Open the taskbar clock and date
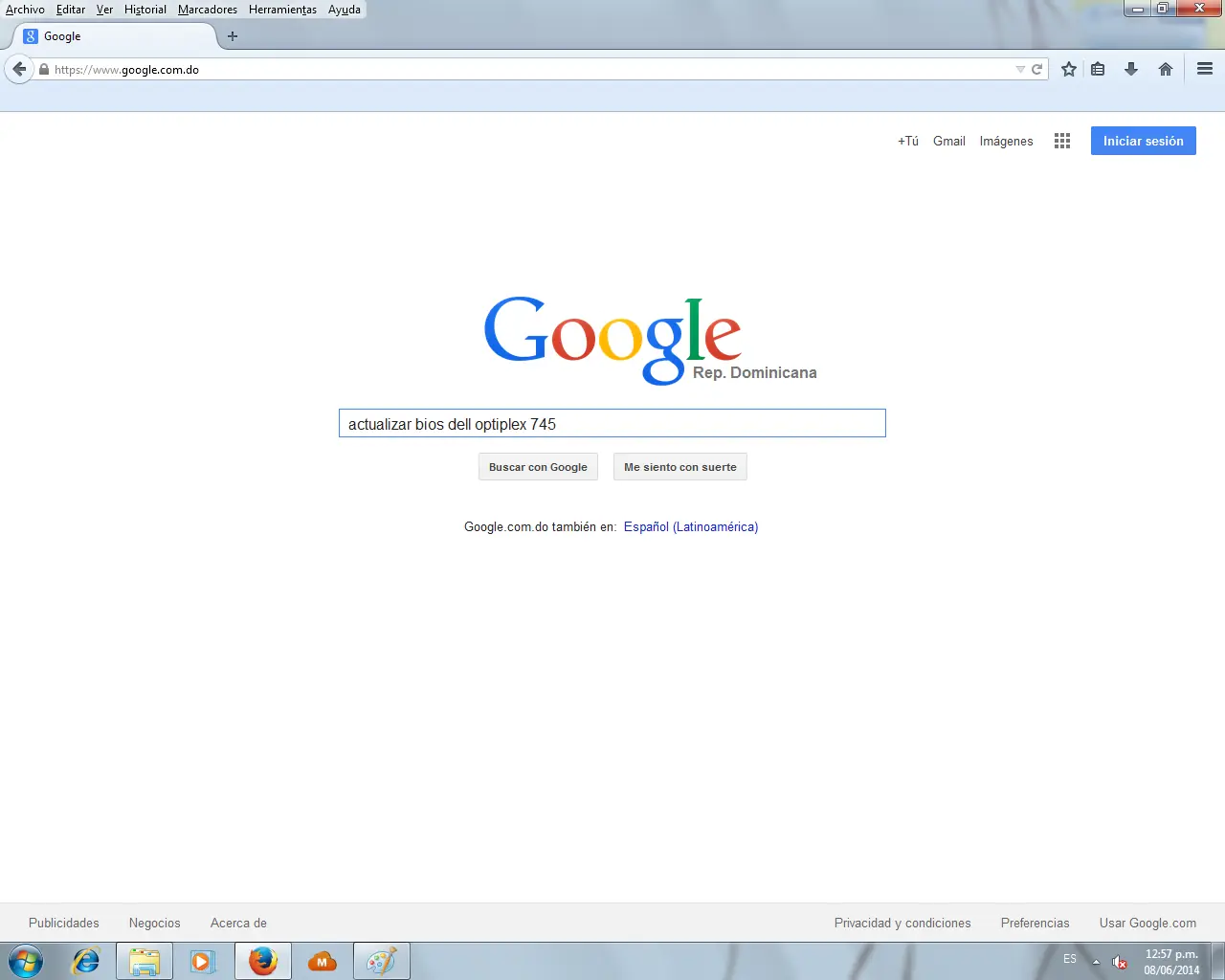Image resolution: width=1225 pixels, height=980 pixels. 1171,962
